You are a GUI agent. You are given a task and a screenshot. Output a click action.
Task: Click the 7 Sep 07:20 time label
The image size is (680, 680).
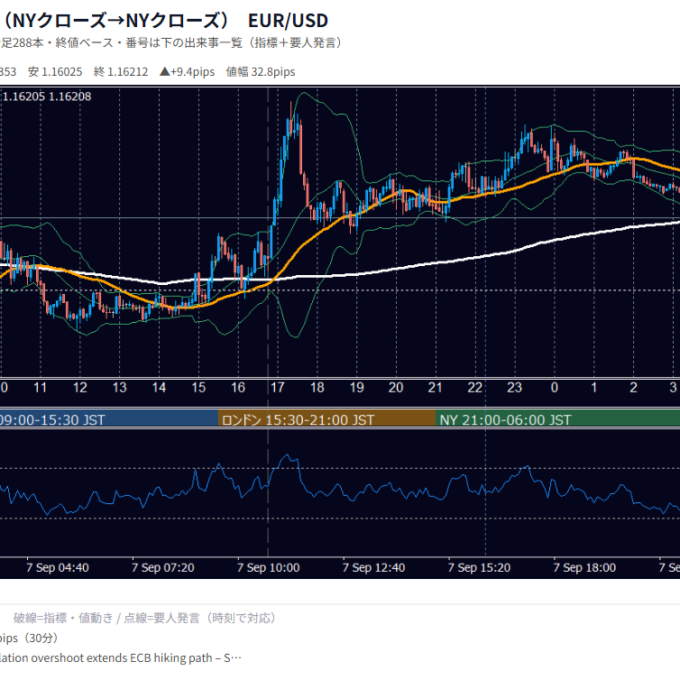pyautogui.click(x=163, y=568)
